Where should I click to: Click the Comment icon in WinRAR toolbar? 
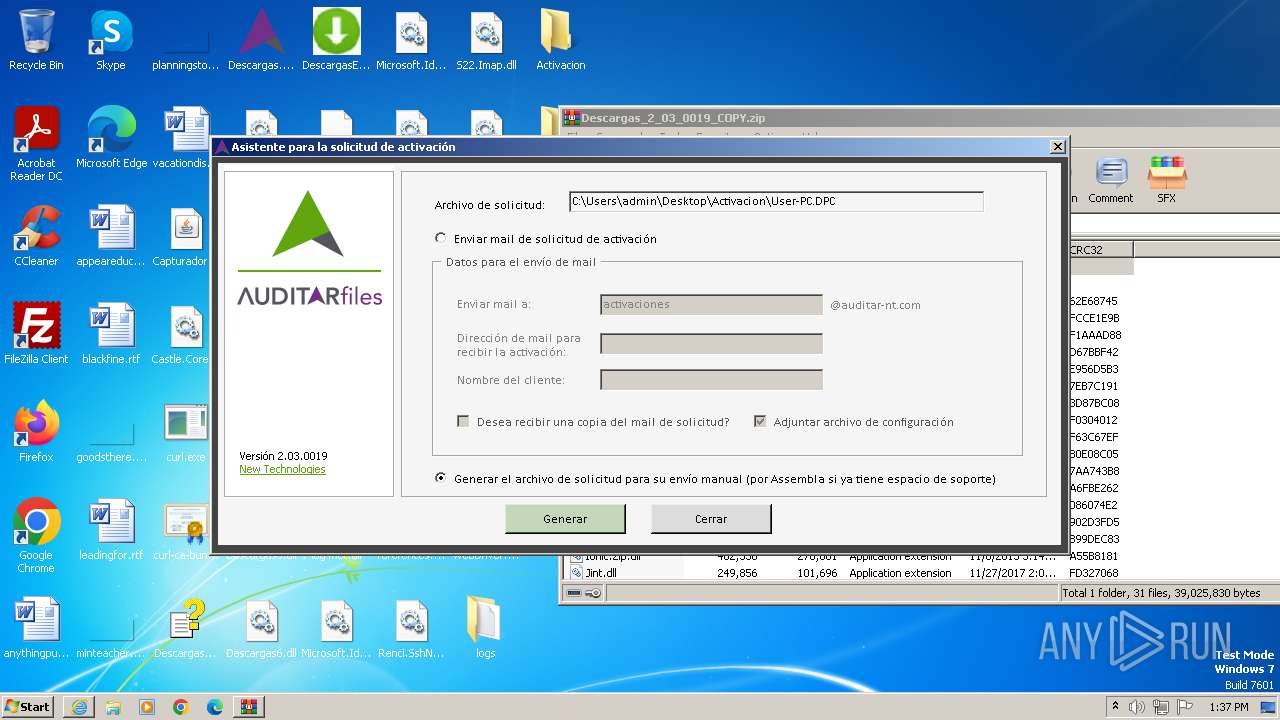[1111, 180]
